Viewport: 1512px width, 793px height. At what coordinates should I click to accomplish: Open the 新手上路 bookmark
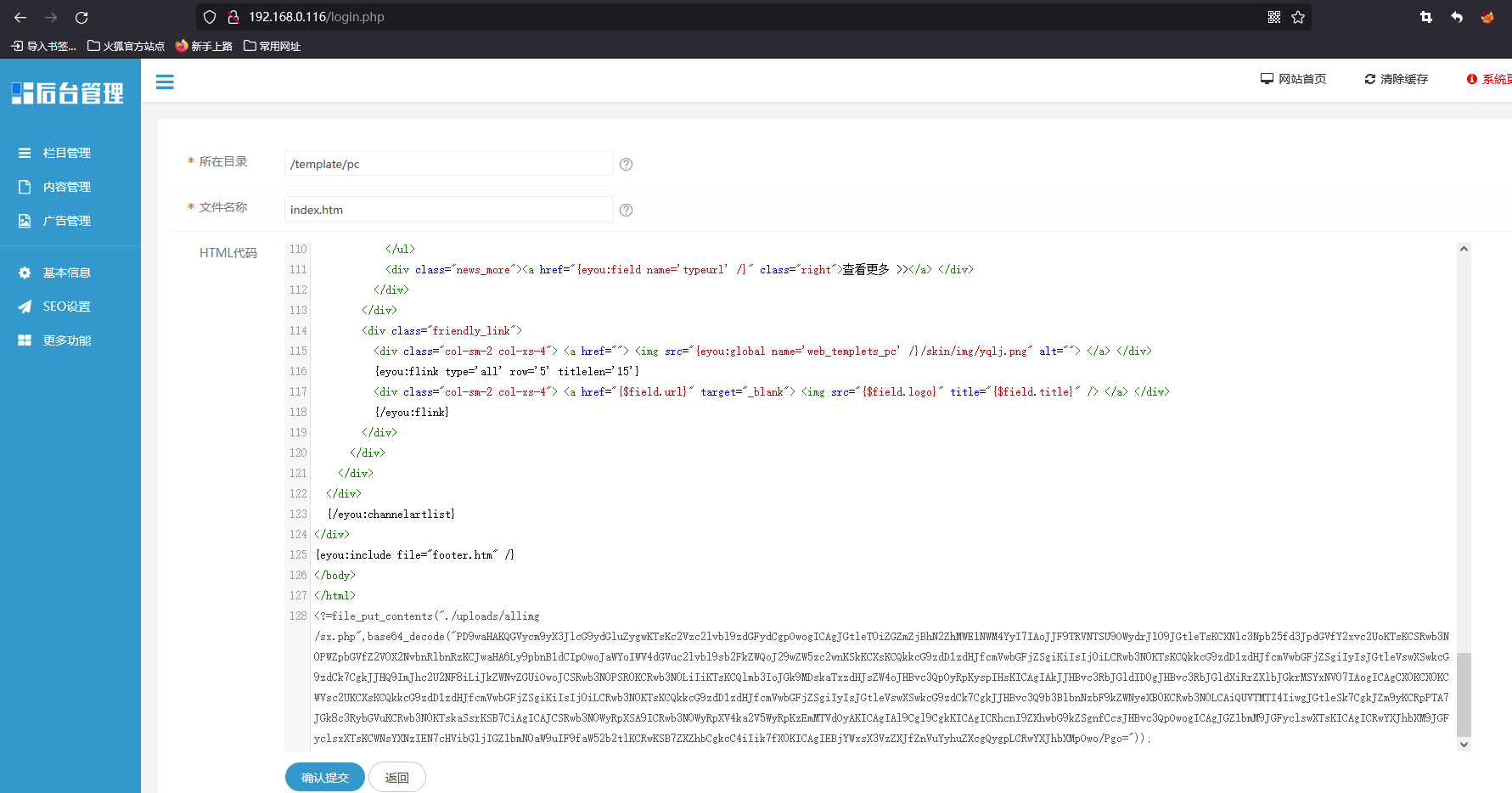204,46
